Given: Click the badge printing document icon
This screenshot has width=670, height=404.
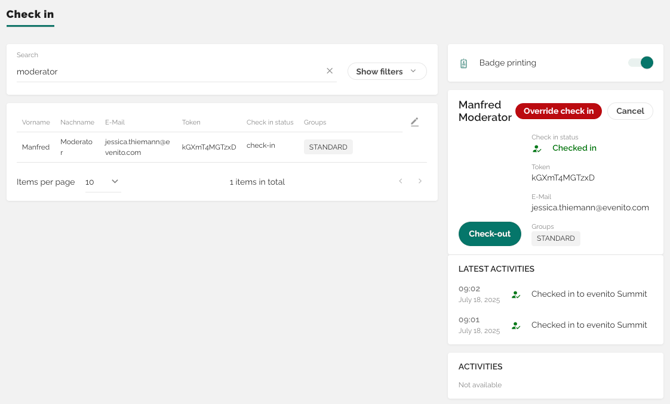Looking at the screenshot, I should (463, 63).
